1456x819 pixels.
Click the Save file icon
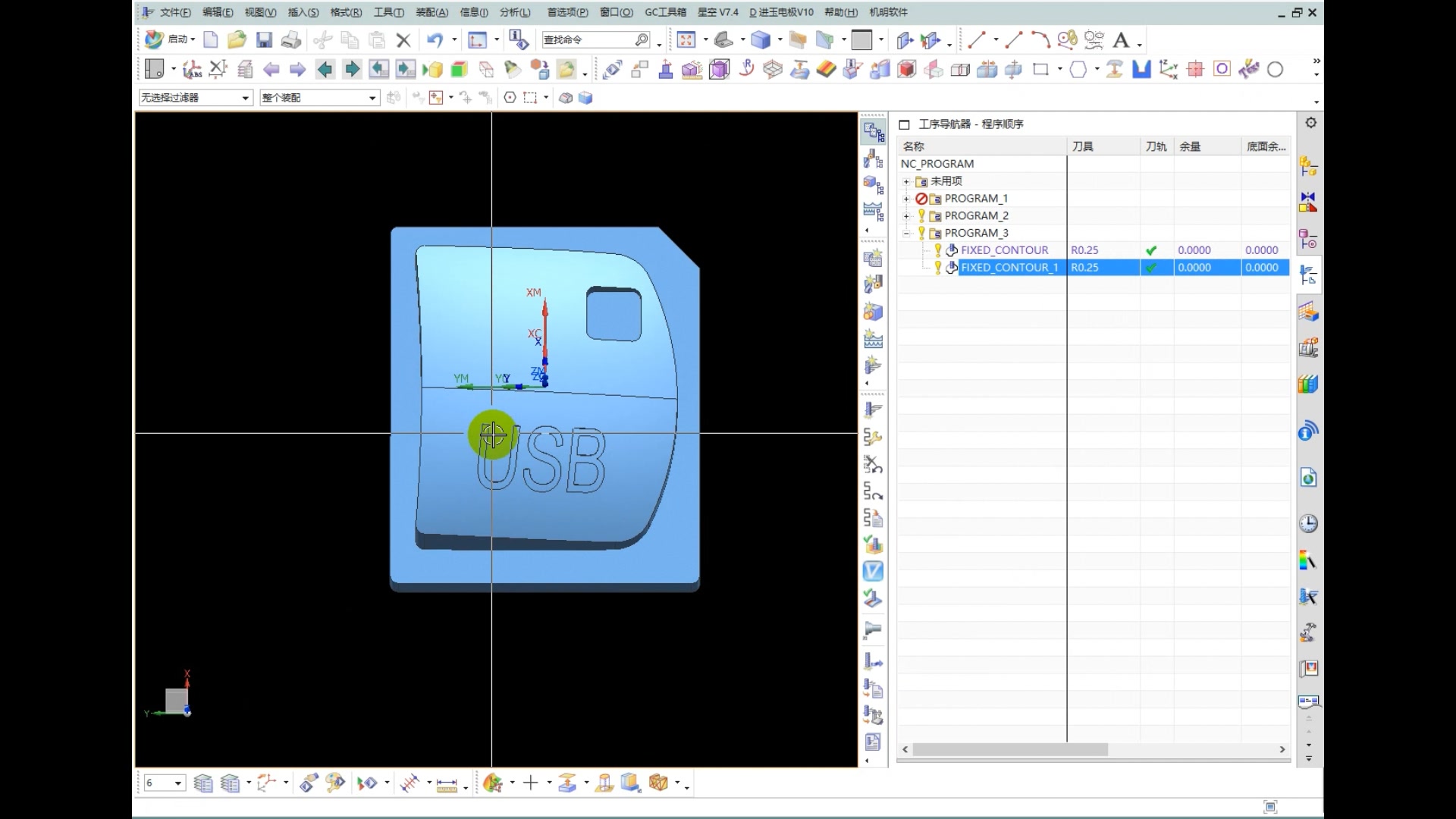click(263, 39)
